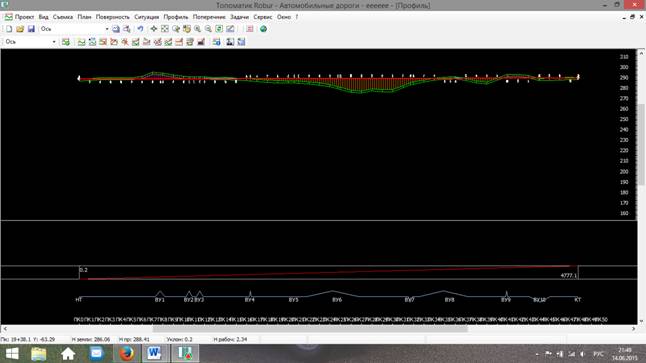This screenshot has width=646, height=363.
Task: Zoom in with the magnifier plus icon
Action: click(197, 29)
